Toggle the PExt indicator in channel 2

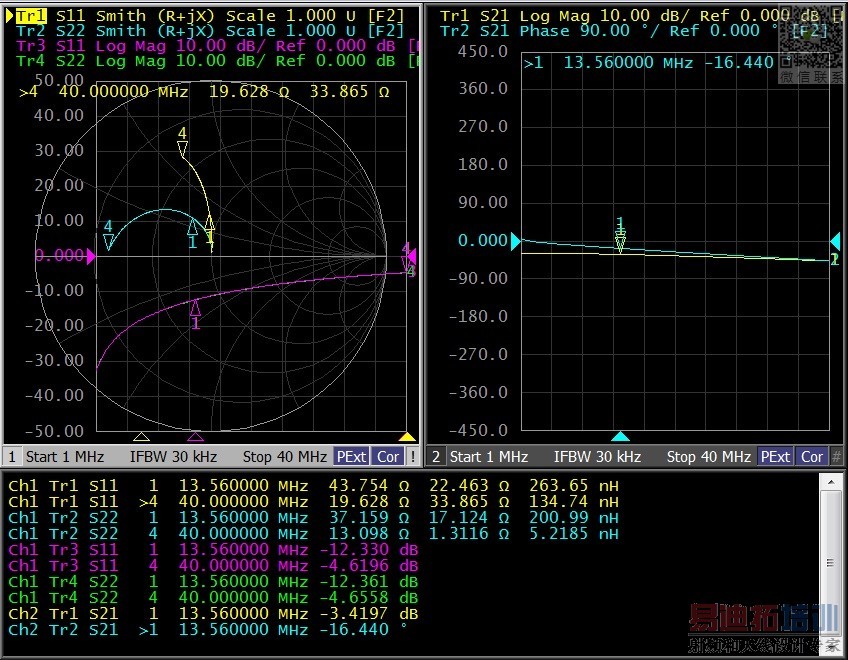pyautogui.click(x=775, y=456)
